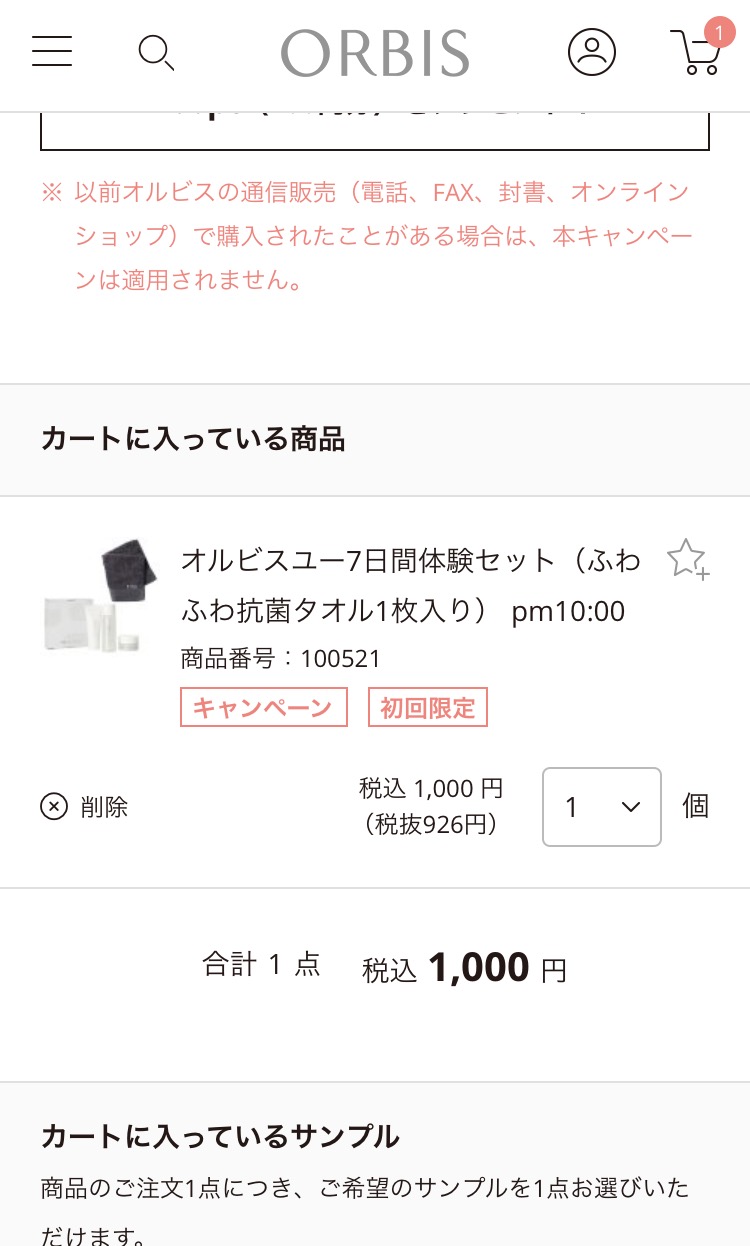Click the キャンペーン tag

pyautogui.click(x=263, y=707)
